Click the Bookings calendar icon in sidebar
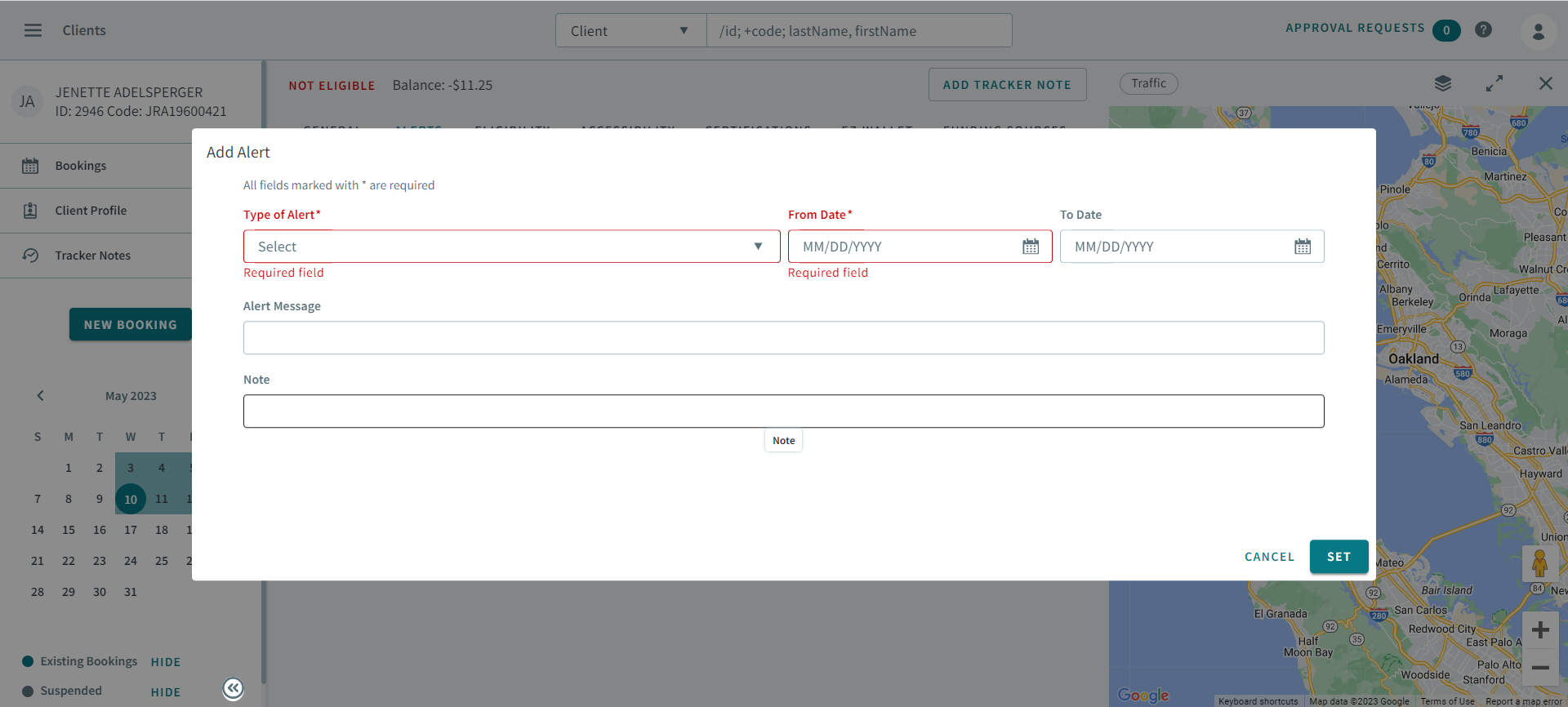The width and height of the screenshot is (1568, 707). click(x=30, y=166)
